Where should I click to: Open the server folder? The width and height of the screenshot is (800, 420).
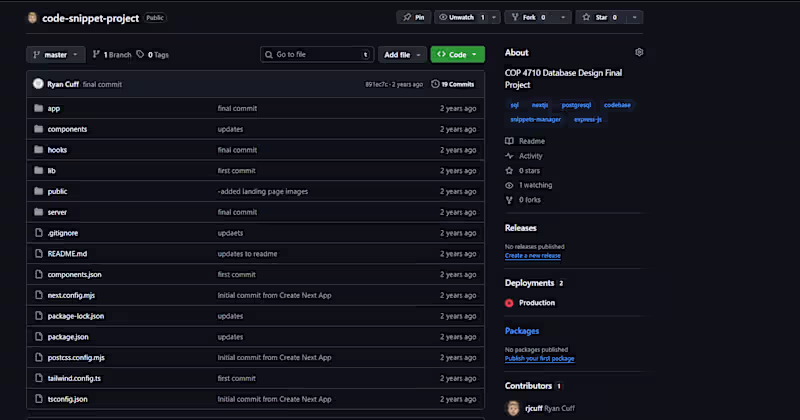(57, 212)
